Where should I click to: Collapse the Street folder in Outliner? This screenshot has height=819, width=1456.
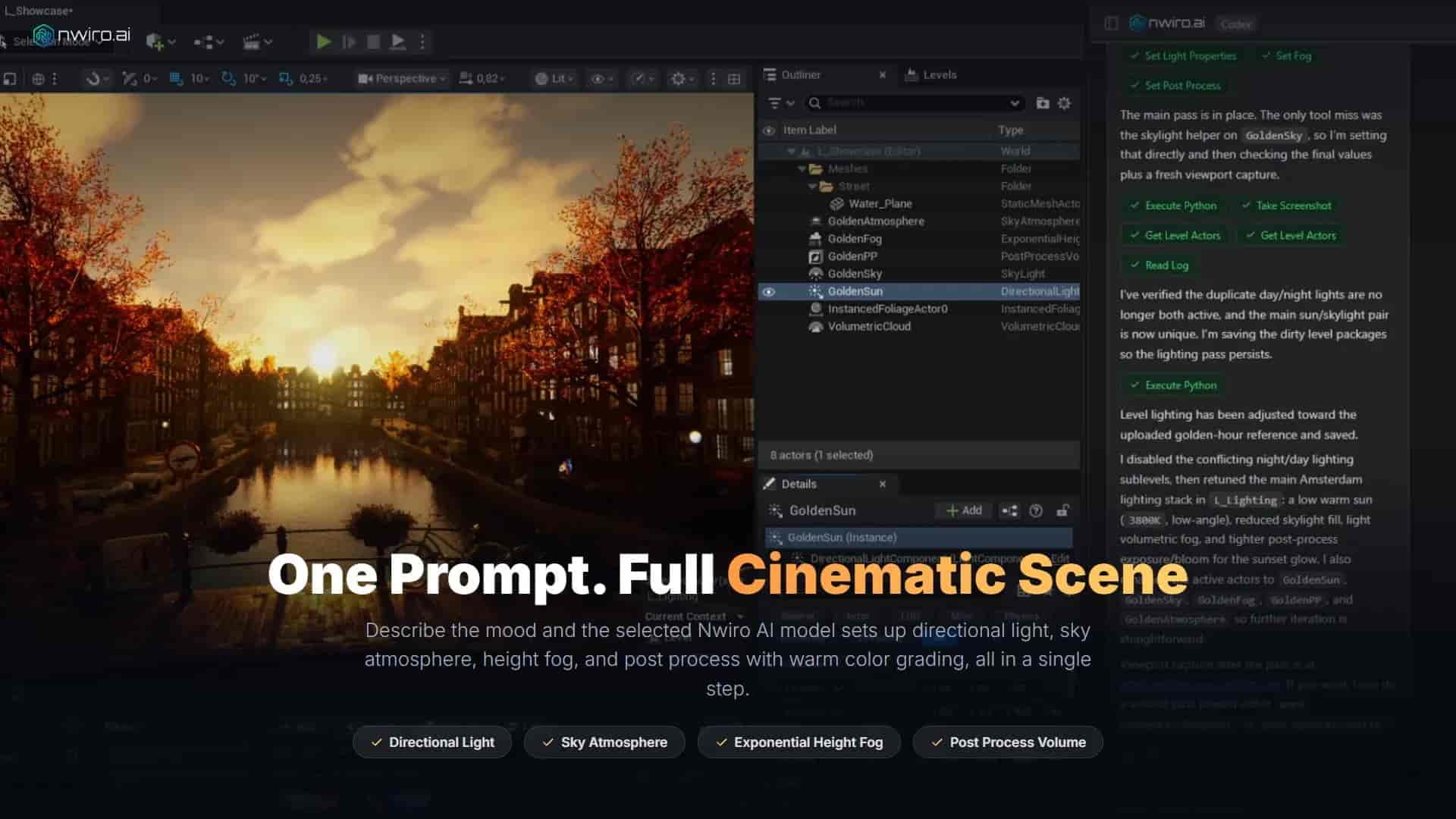812,186
